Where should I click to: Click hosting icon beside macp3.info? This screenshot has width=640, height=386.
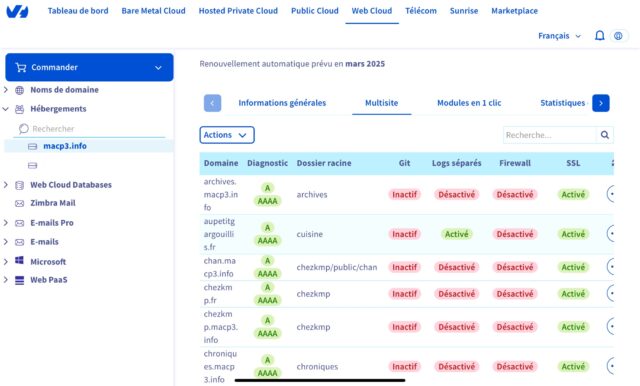point(33,146)
